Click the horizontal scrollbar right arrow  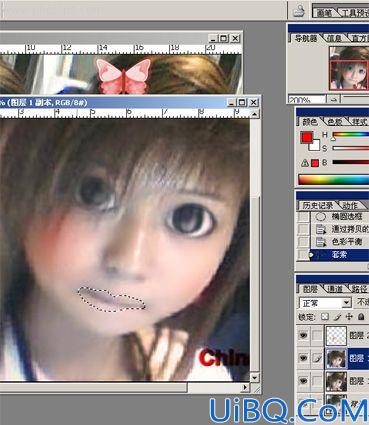(246, 387)
